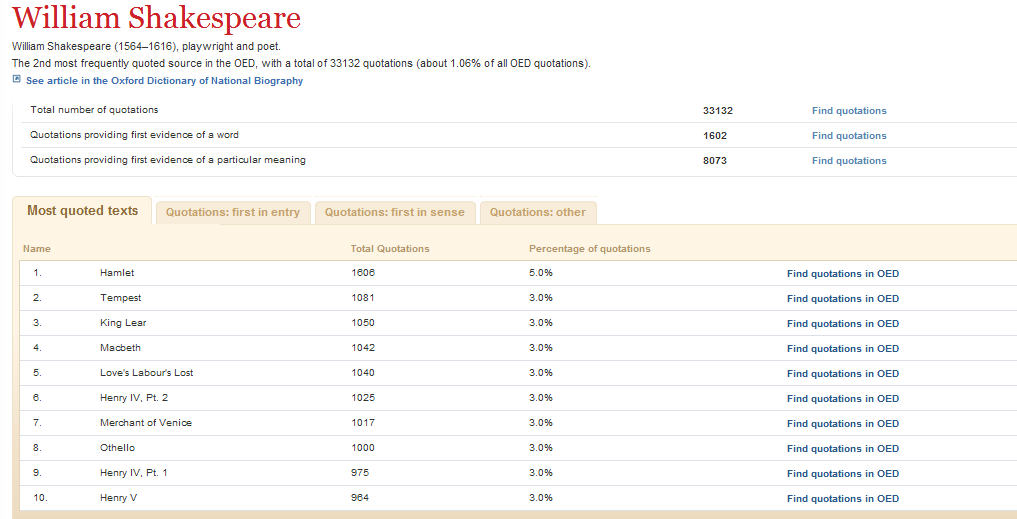This screenshot has width=1017, height=519.
Task: Click the 1000 quotations count for Othello
Action: click(x=363, y=448)
